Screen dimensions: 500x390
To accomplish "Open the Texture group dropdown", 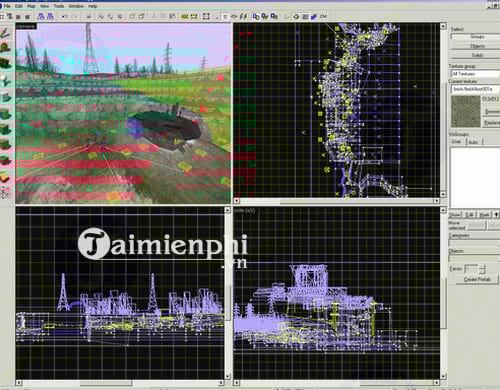I will click(x=475, y=74).
